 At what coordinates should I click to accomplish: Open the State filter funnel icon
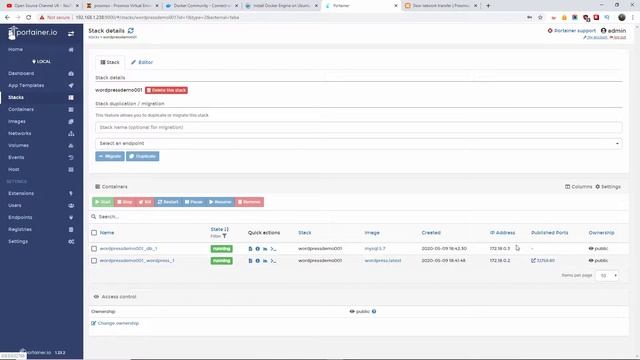224,236
